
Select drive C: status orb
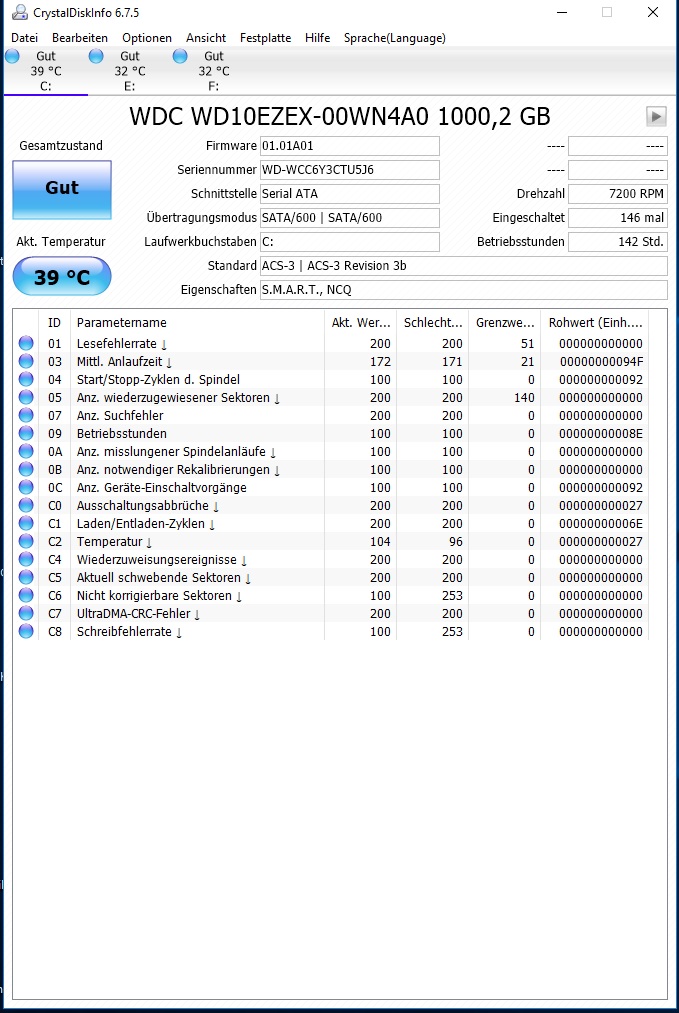pyautogui.click(x=12, y=56)
